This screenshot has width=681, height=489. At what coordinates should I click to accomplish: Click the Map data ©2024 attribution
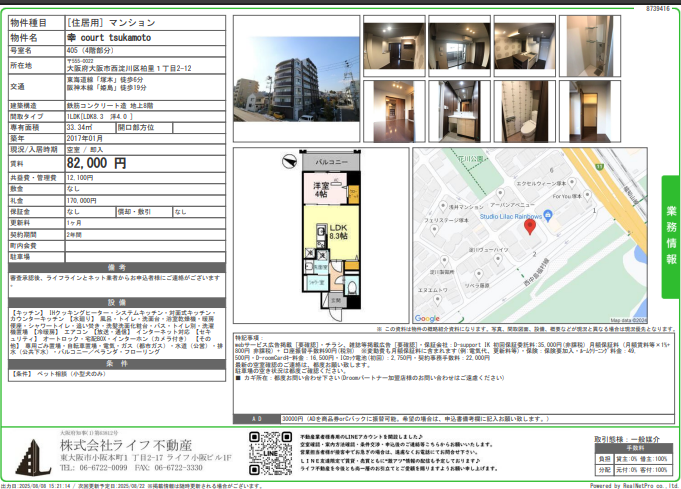coord(627,320)
